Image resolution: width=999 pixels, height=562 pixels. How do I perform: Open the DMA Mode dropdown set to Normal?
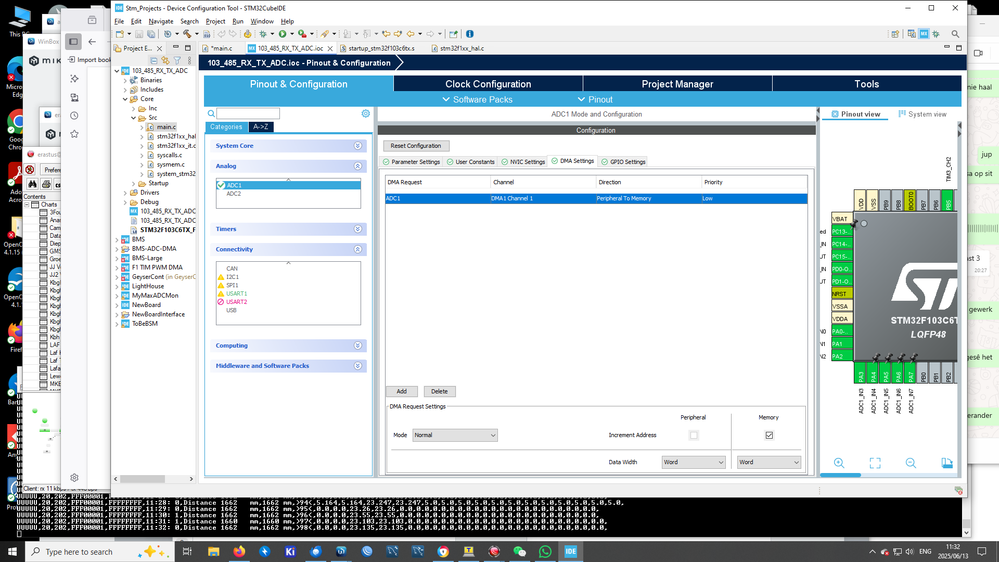[455, 435]
